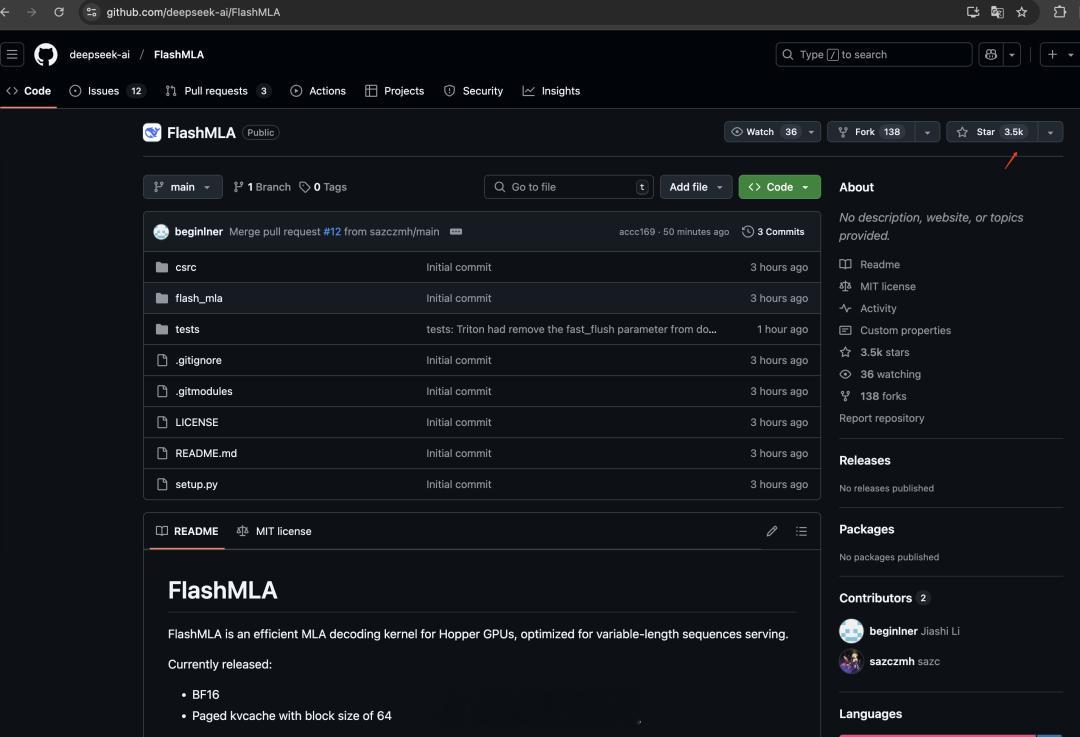Expand the Add file dropdown
The width and height of the screenshot is (1080, 737).
point(696,187)
